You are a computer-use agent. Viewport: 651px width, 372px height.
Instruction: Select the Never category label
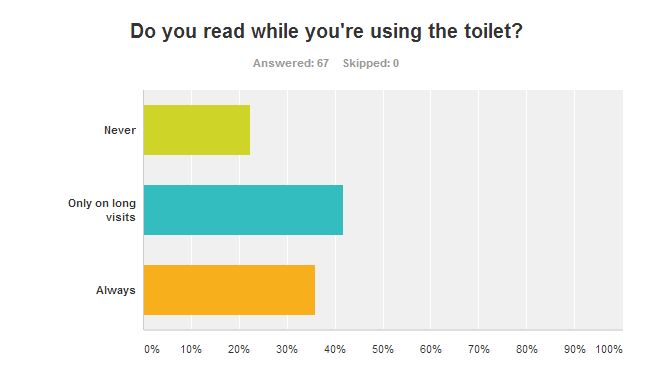pos(120,130)
